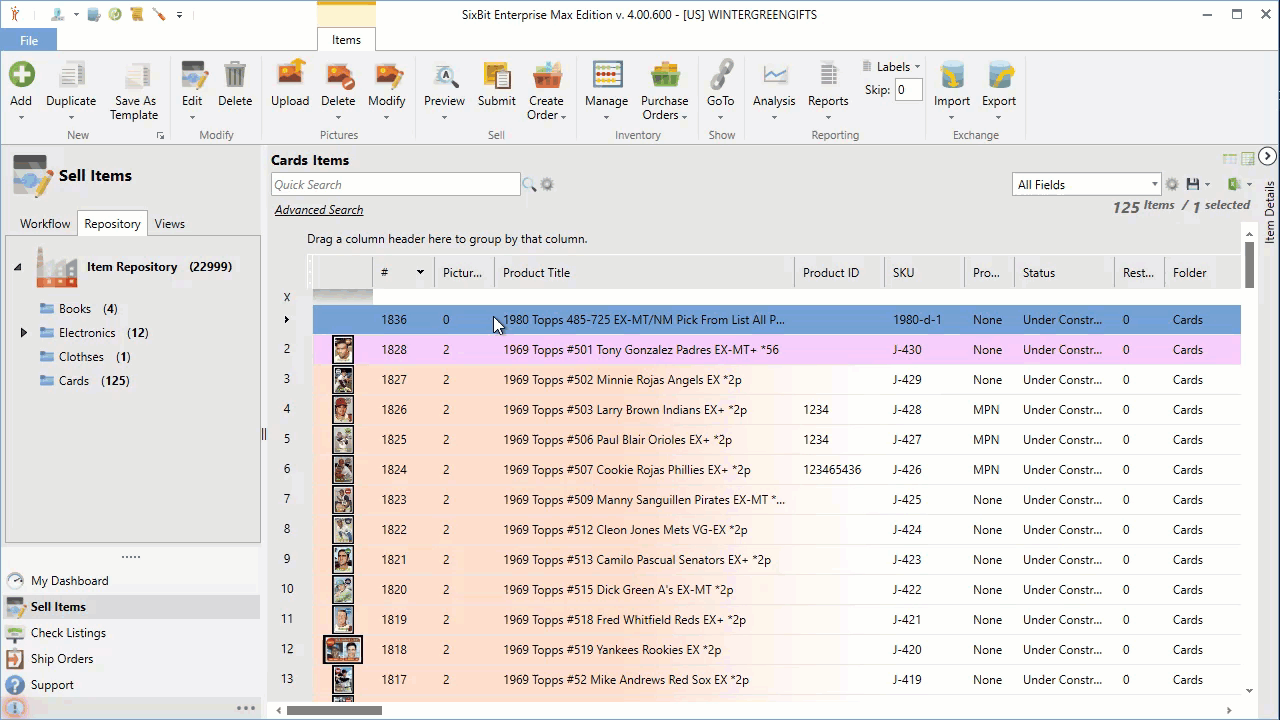Click the GoTo chain link icon
This screenshot has height=720, width=1280.
coord(721,75)
